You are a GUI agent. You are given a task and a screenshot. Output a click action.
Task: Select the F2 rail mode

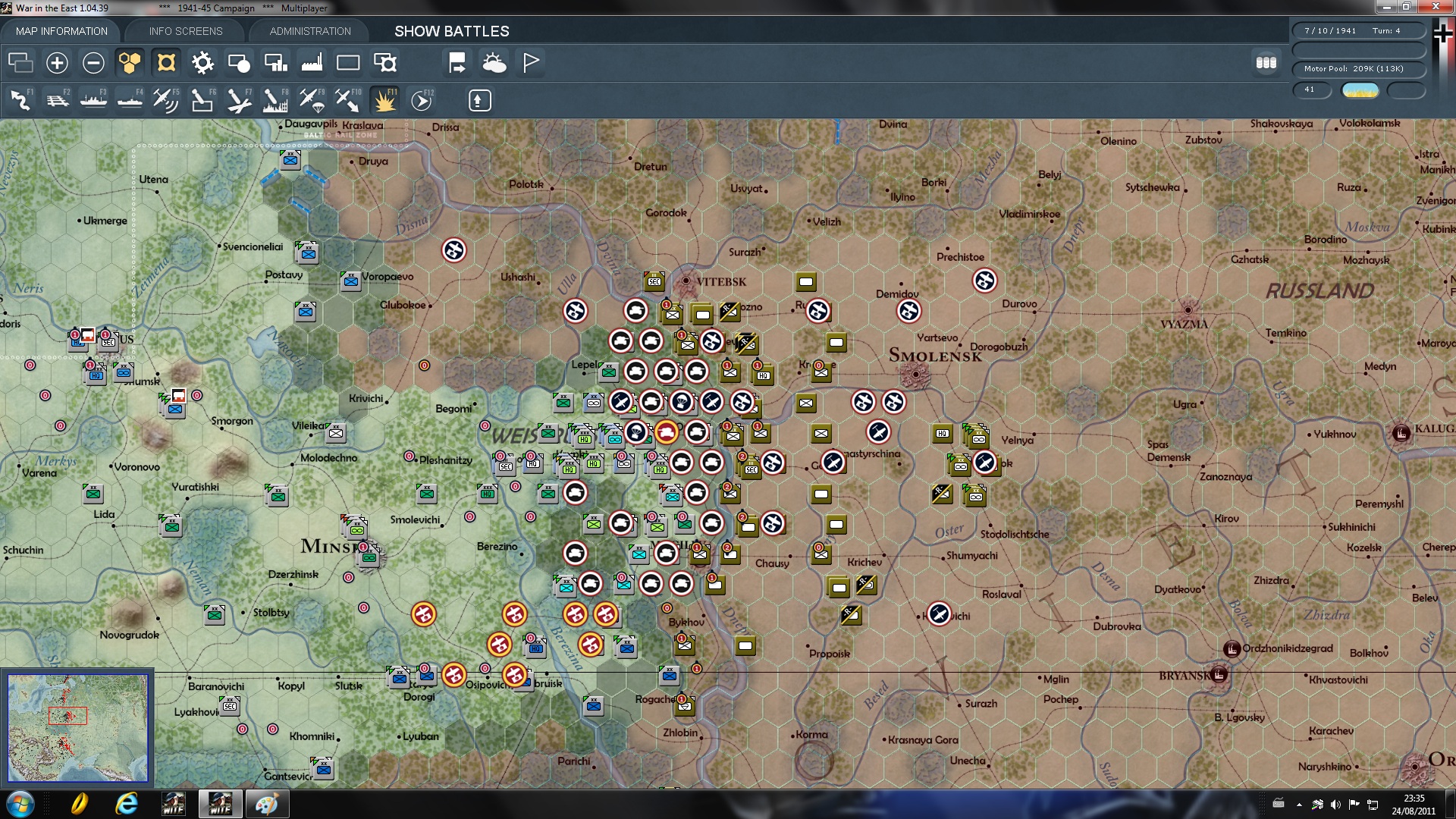pyautogui.click(x=57, y=100)
